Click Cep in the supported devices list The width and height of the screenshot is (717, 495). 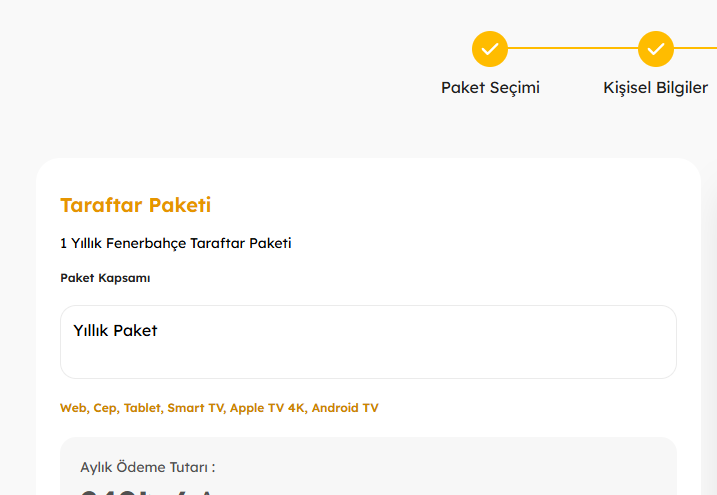click(107, 408)
